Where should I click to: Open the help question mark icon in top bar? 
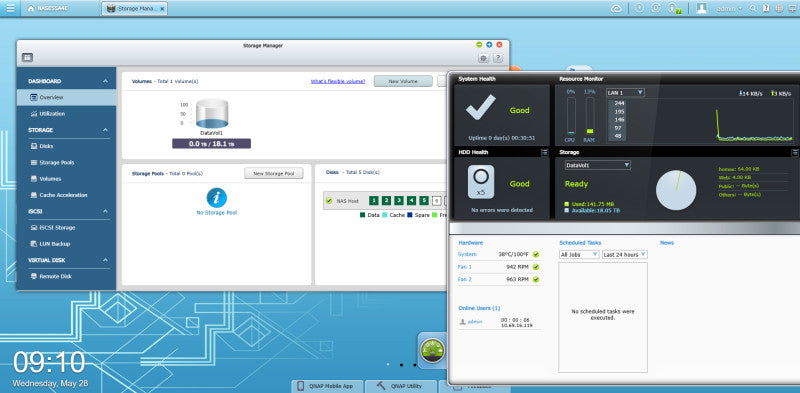tap(766, 8)
